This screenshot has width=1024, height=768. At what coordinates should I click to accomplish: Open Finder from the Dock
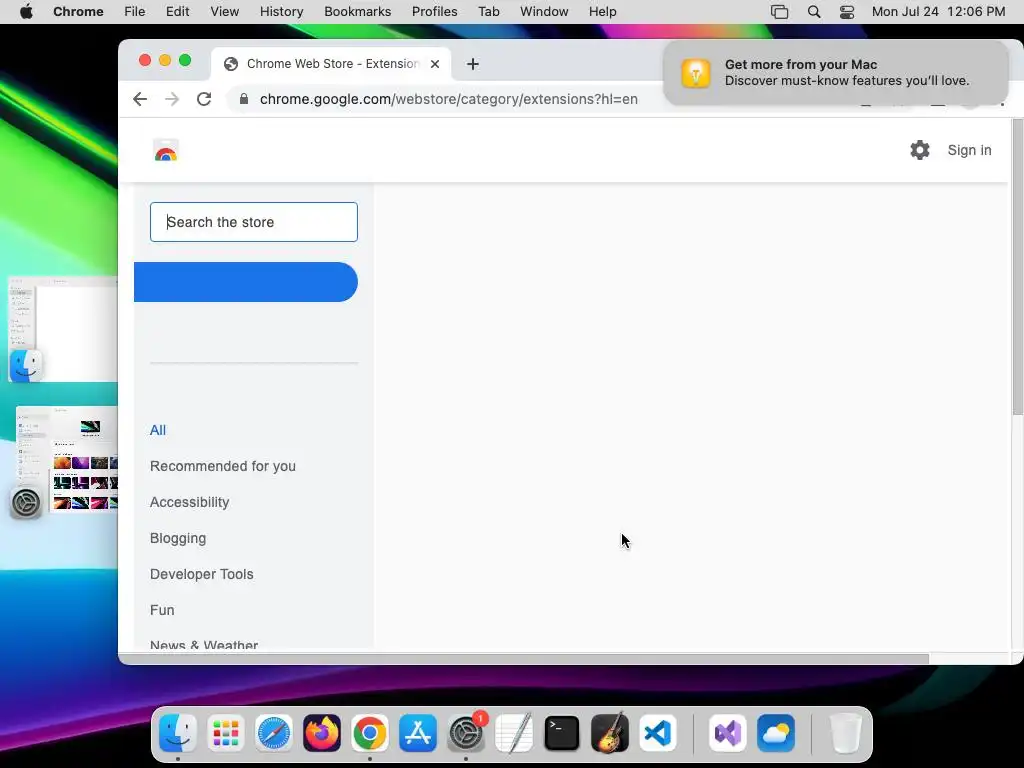pos(178,733)
